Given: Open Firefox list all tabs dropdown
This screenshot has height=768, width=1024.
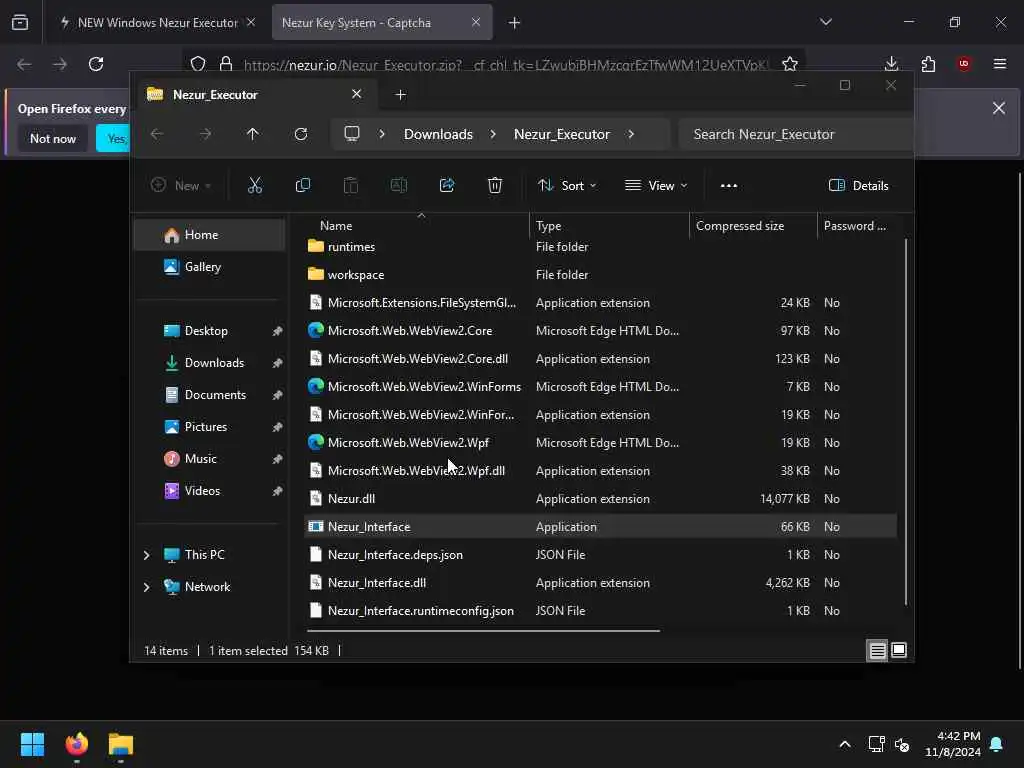Looking at the screenshot, I should 825,22.
